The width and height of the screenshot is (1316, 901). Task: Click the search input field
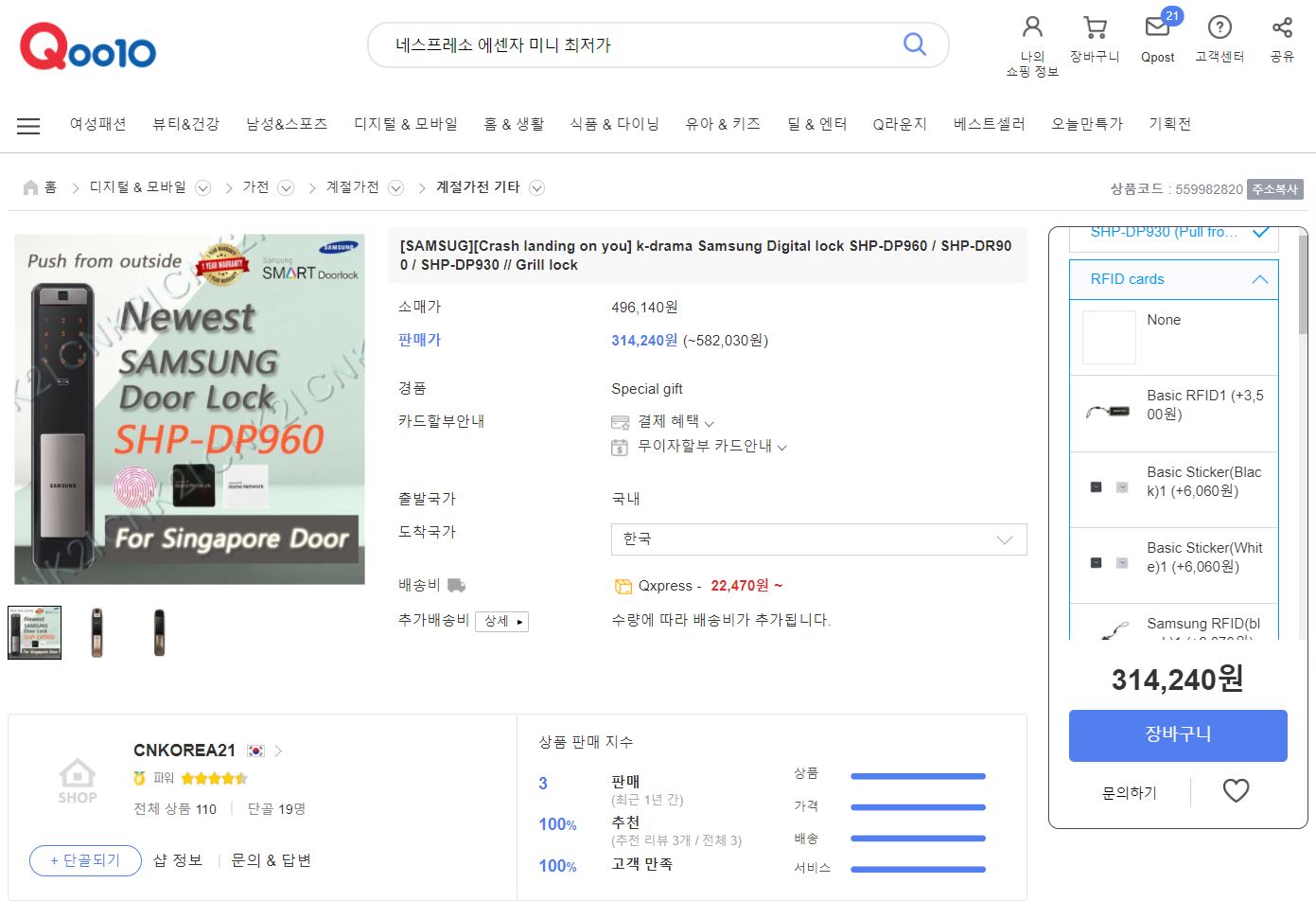(634, 44)
